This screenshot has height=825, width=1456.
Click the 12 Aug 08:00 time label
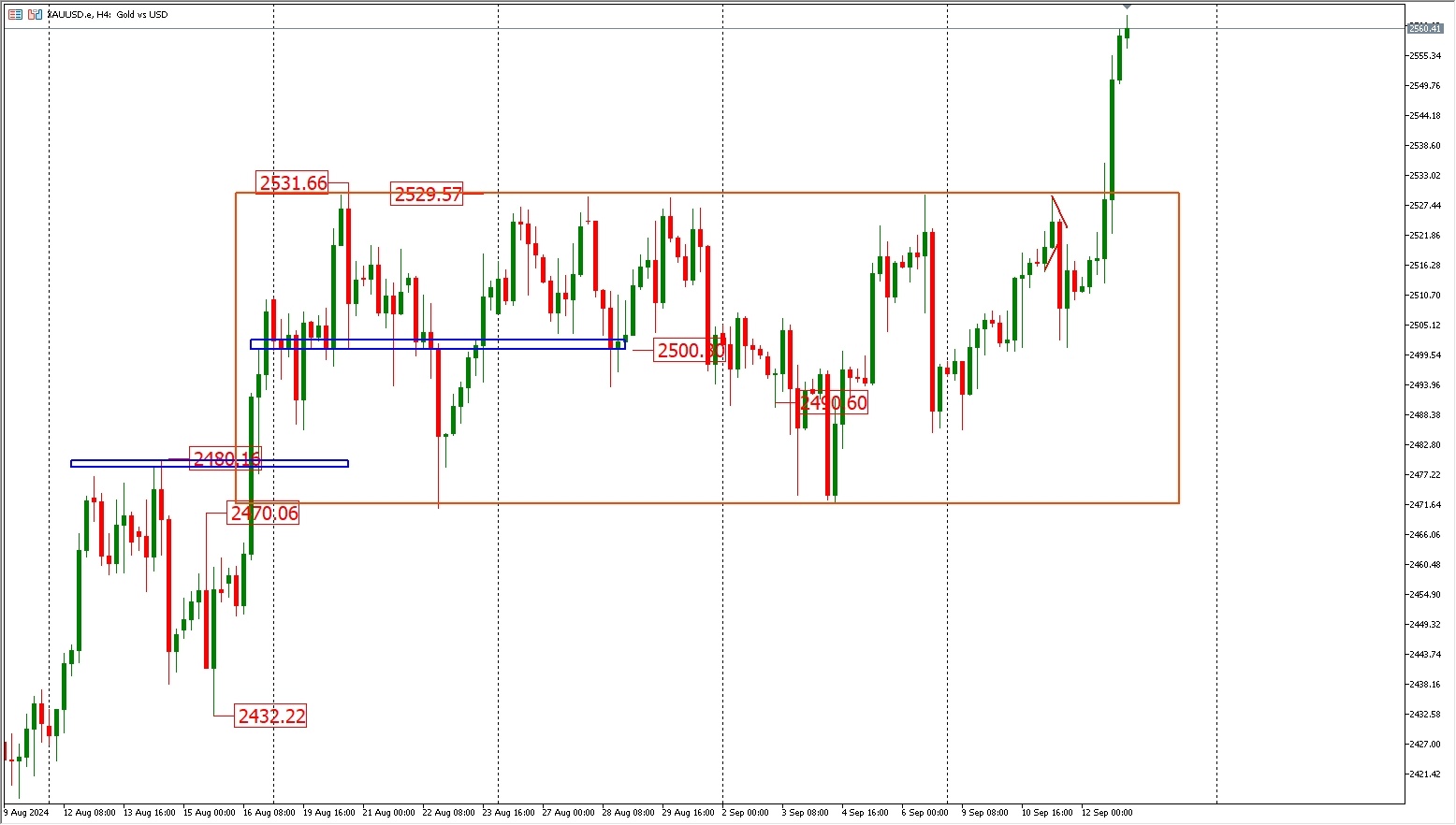[x=90, y=813]
